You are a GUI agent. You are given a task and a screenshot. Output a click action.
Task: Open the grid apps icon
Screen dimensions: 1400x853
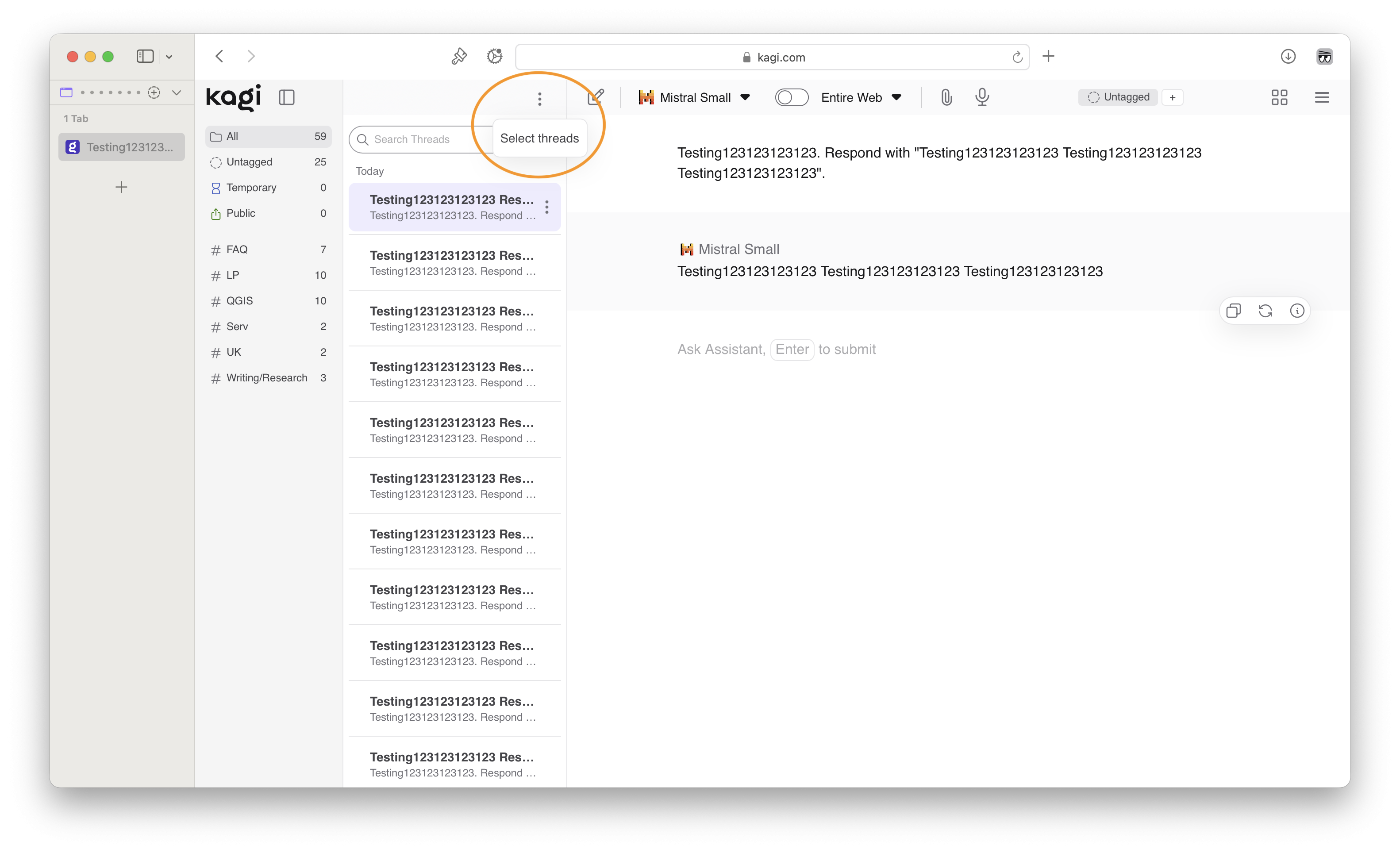pos(1279,97)
